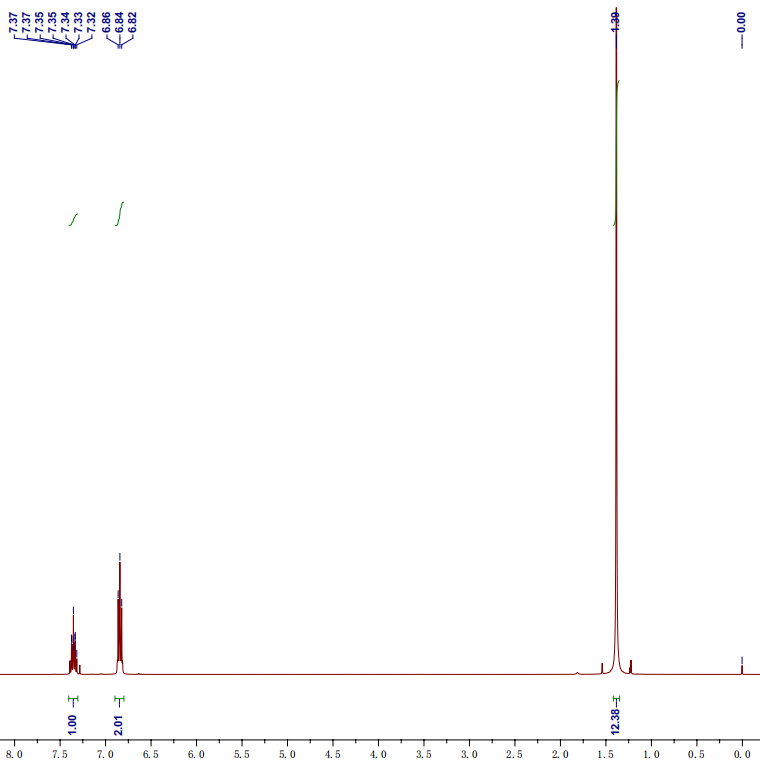Select the integral value 1.00
The image size is (760, 761).
coord(72,723)
